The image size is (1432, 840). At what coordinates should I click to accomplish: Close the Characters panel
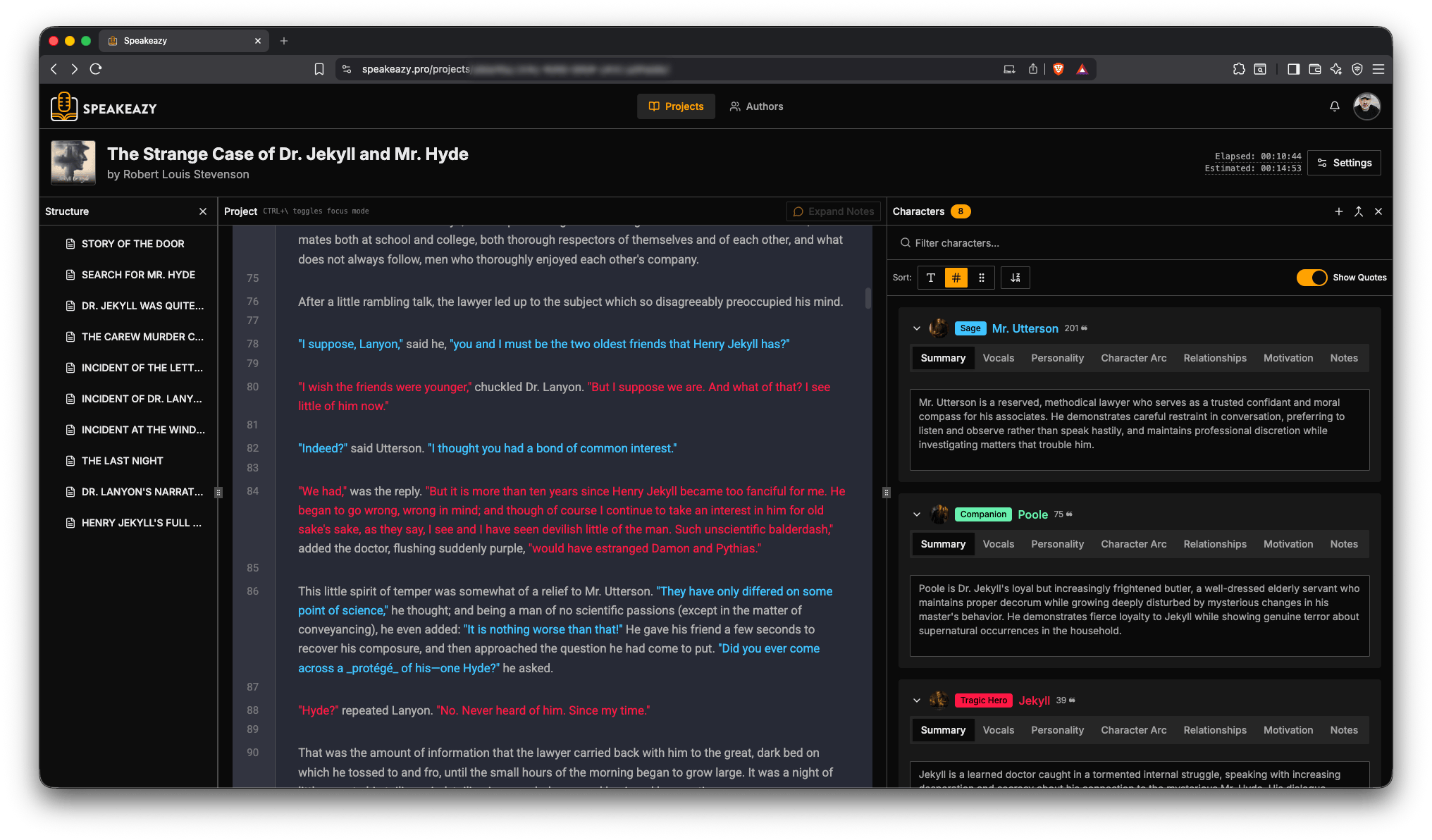point(1378,211)
